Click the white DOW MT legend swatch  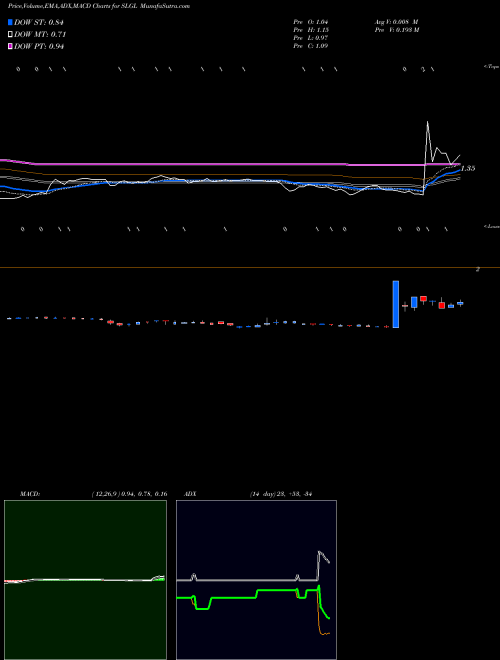[x=11, y=35]
